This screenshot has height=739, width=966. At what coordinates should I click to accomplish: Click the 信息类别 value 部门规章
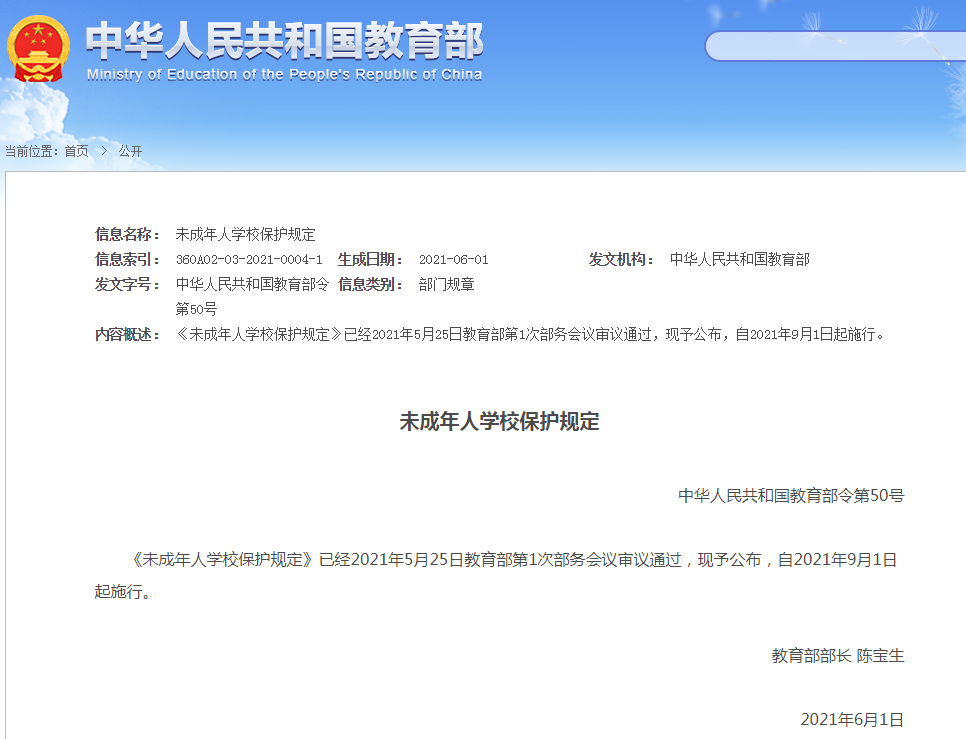click(446, 284)
